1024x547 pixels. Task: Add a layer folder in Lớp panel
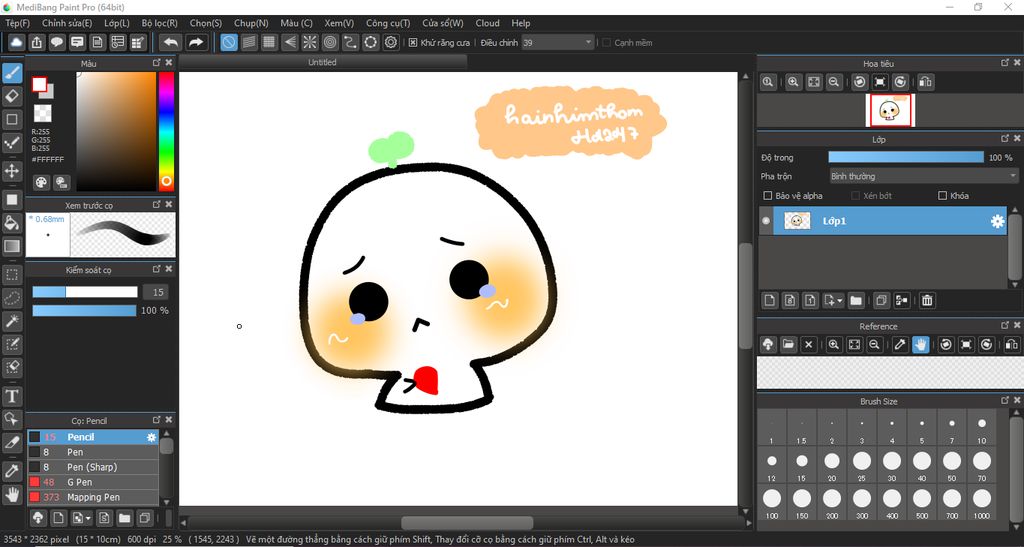click(x=856, y=300)
